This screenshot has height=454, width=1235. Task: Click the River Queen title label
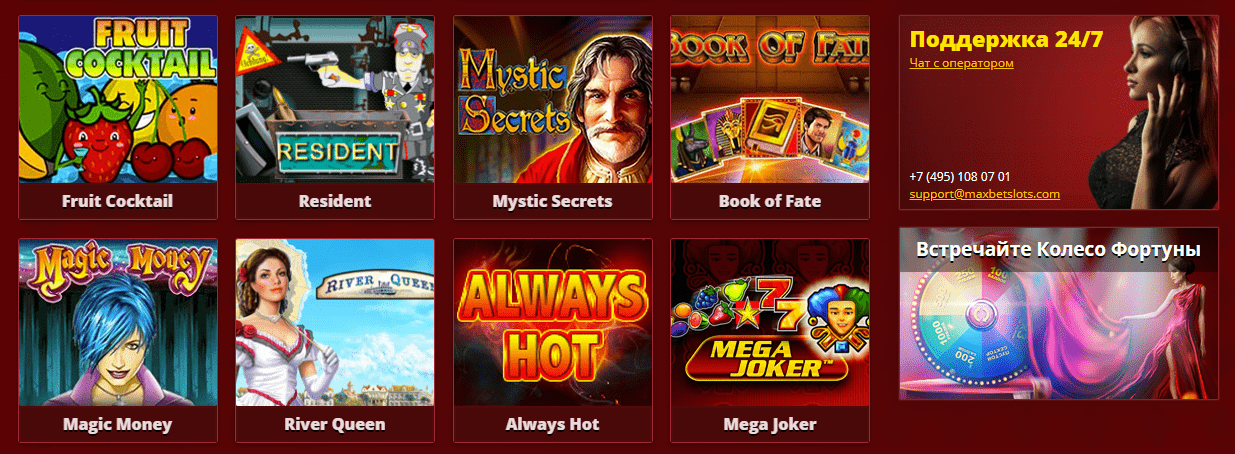coord(335,424)
